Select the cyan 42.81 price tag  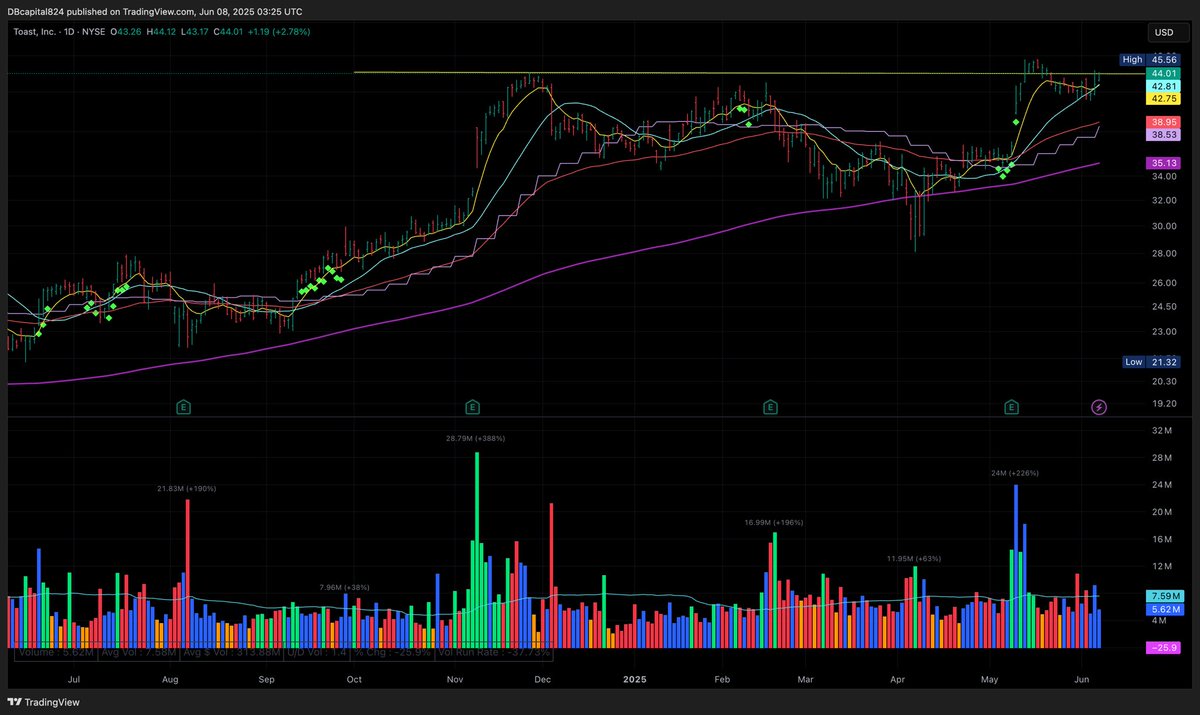(x=1163, y=86)
